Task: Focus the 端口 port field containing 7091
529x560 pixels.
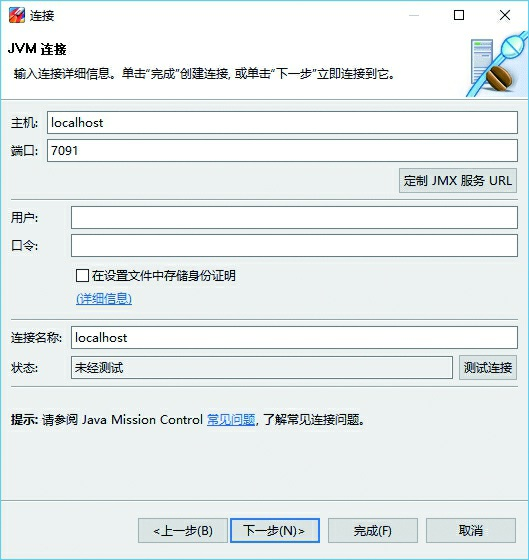Action: click(x=282, y=150)
